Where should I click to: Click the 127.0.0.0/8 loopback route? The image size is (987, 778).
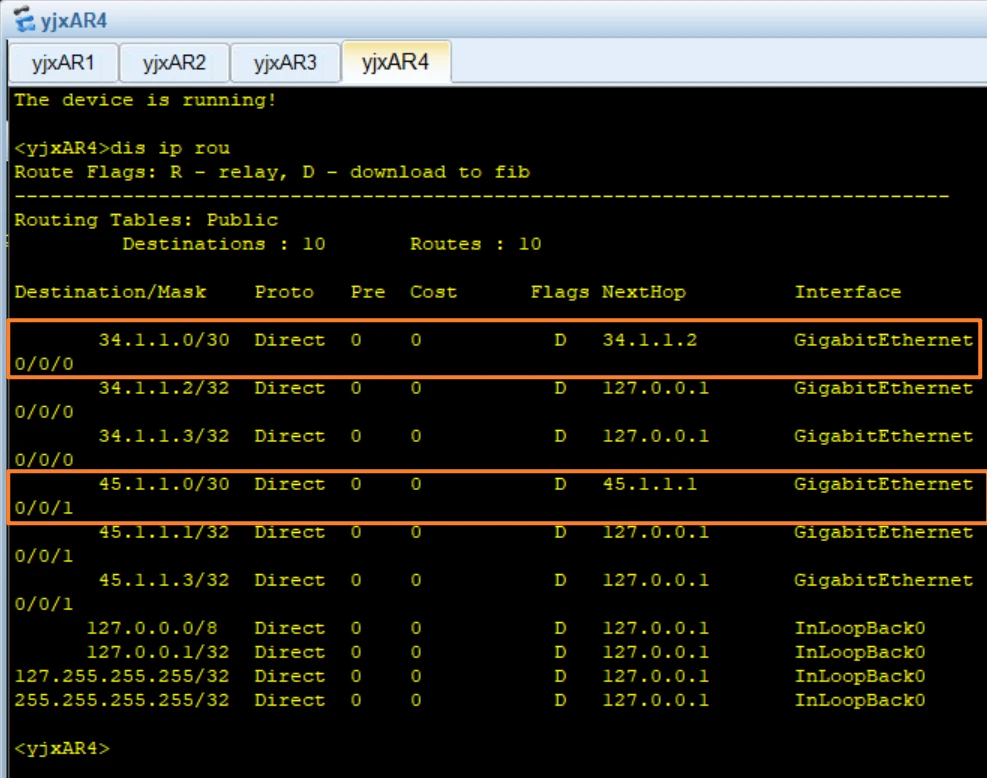(151, 628)
